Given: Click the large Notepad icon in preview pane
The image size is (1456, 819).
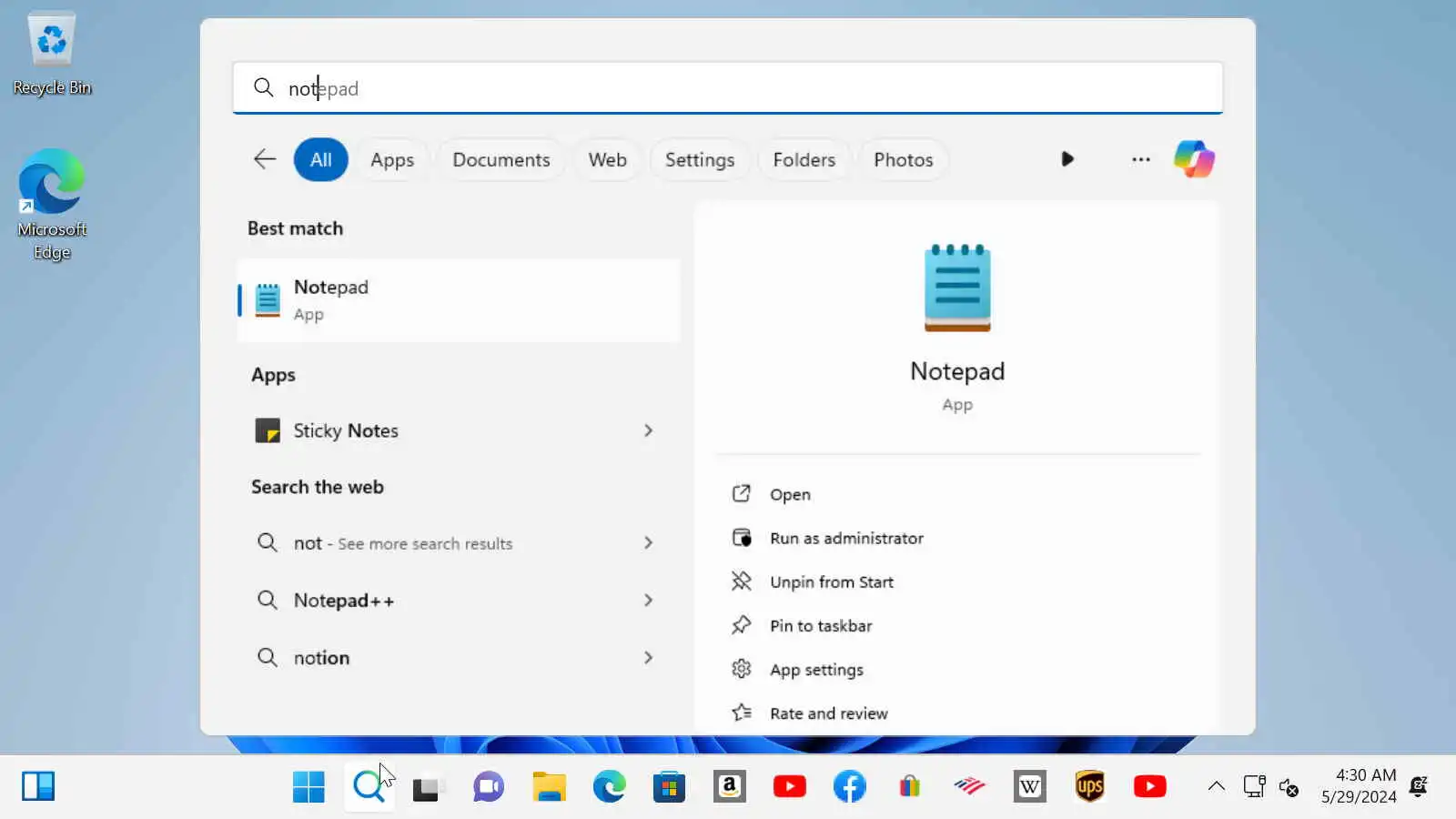Looking at the screenshot, I should [x=957, y=288].
